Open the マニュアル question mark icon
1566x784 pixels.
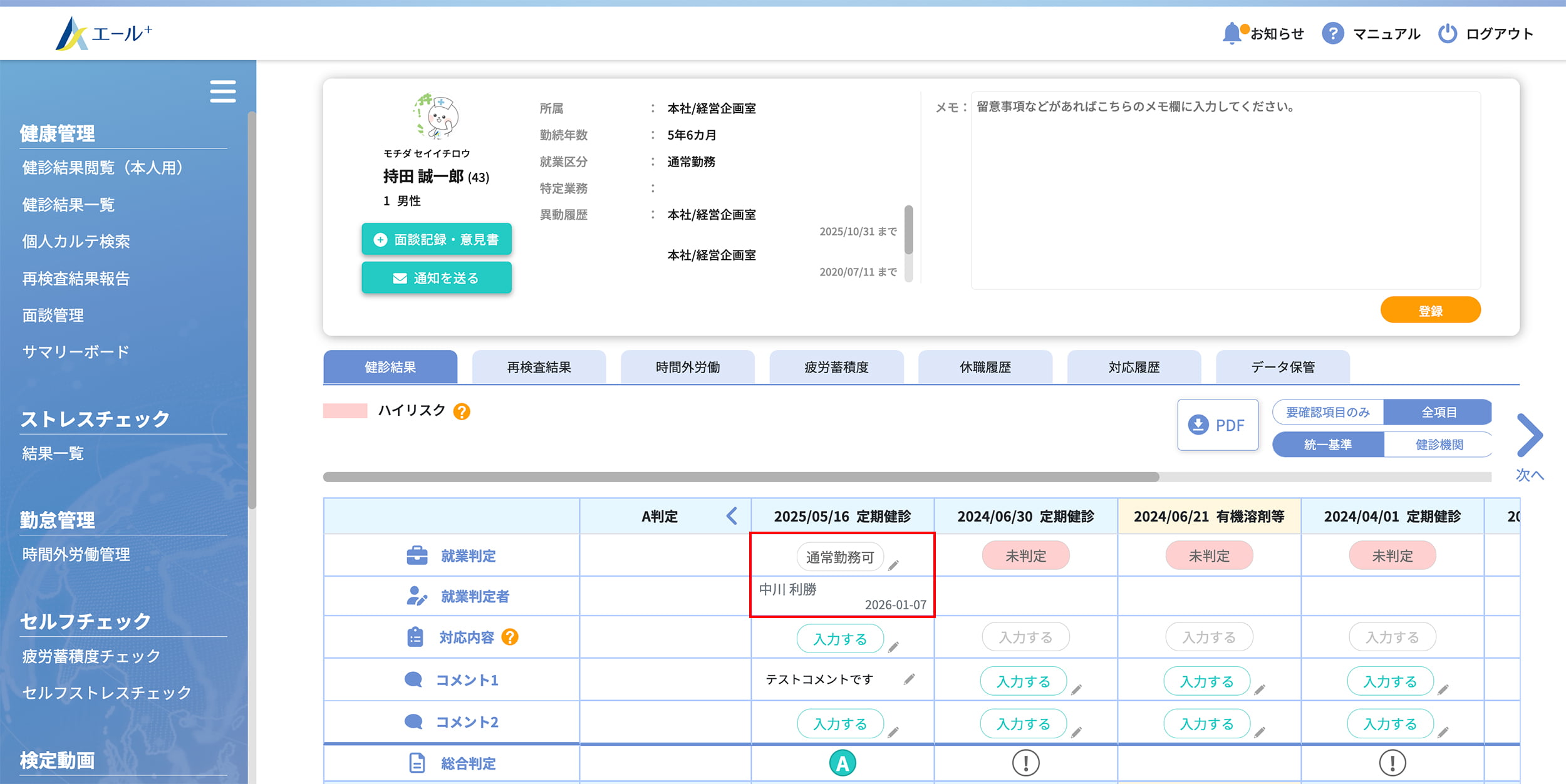tap(1332, 33)
